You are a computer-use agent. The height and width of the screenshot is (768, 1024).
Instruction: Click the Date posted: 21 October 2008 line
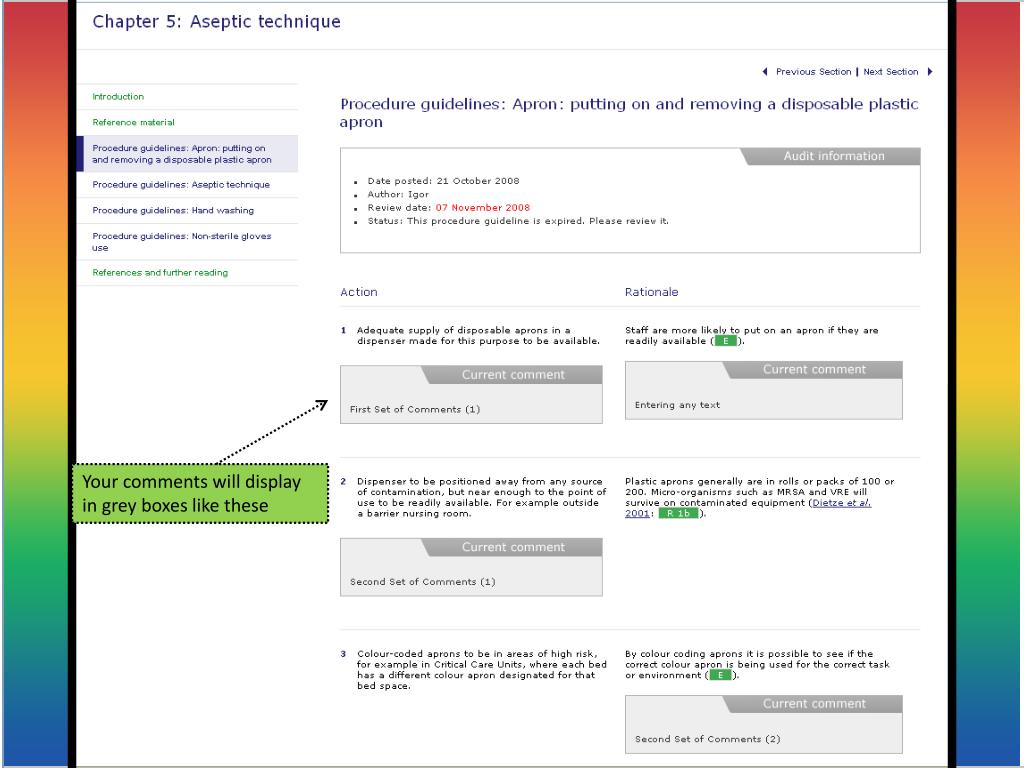[x=443, y=181]
